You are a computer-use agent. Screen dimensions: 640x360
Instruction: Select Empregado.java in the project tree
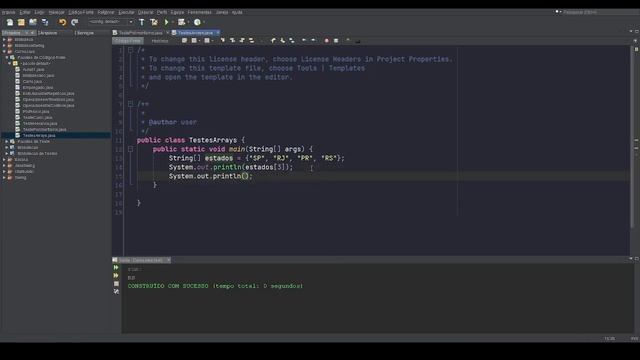click(x=38, y=87)
